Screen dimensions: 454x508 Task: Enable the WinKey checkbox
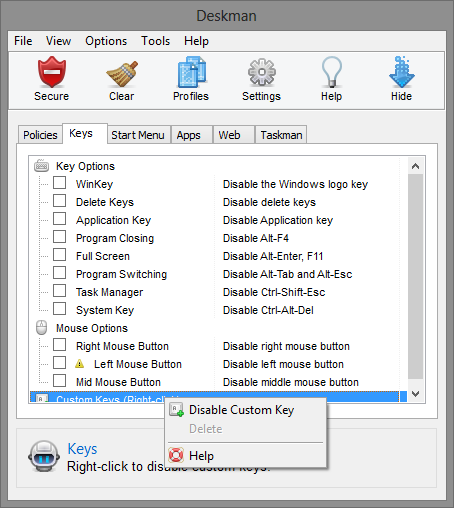click(59, 183)
